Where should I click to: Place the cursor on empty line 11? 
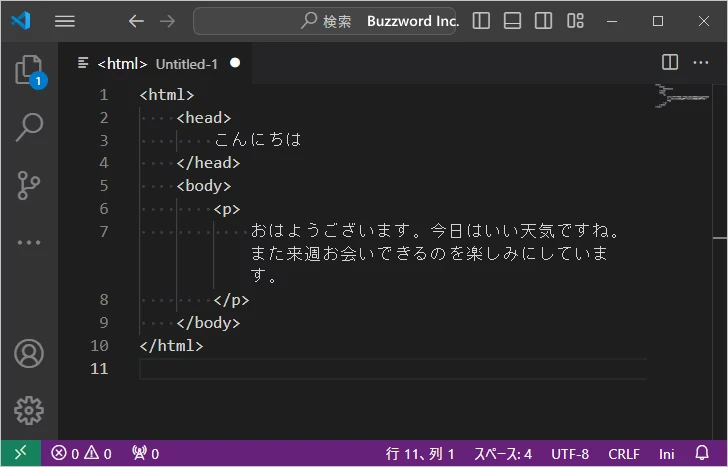point(393,369)
